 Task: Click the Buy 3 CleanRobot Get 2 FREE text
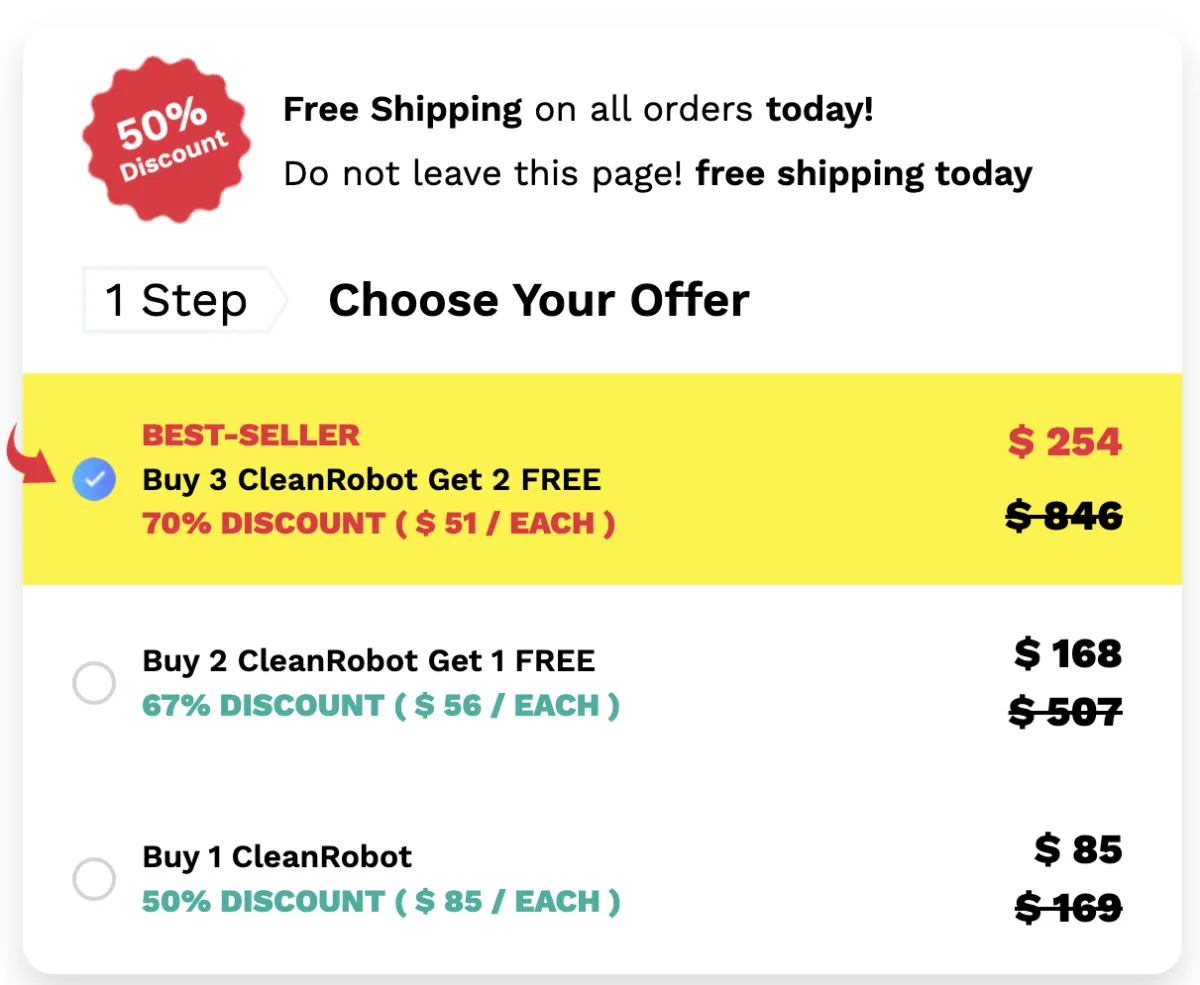tap(372, 480)
